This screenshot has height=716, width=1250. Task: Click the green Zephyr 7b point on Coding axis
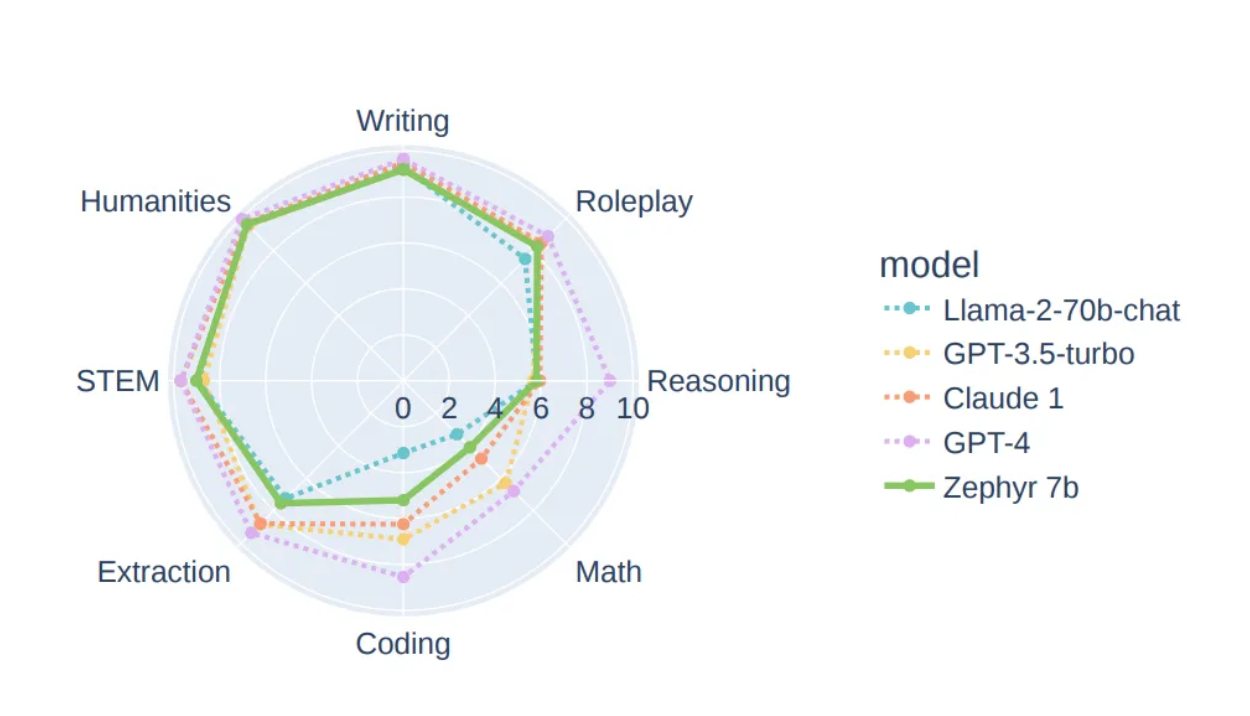click(x=403, y=499)
